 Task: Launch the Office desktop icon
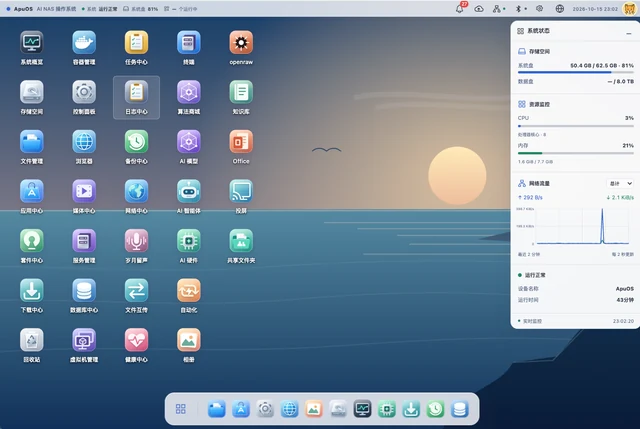(241, 142)
